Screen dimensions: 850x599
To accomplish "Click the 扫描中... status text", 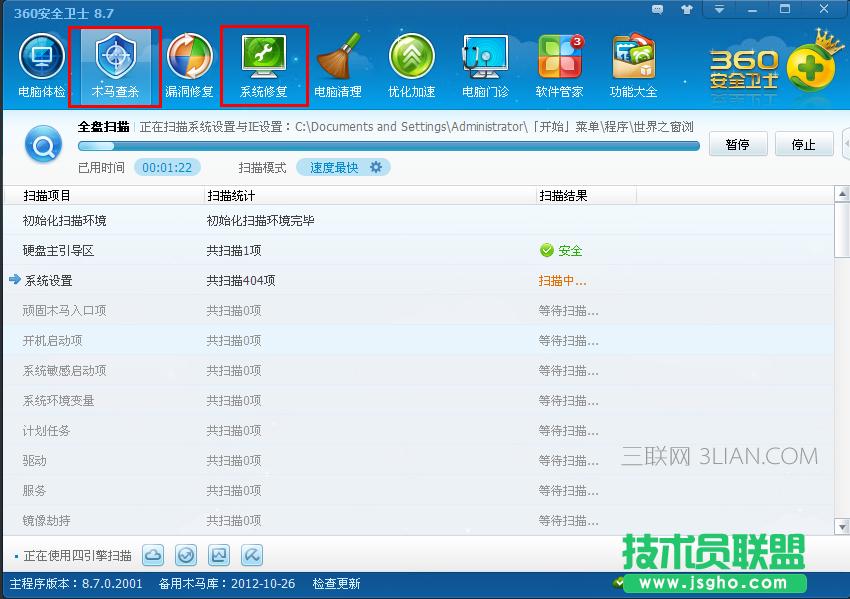I will (562, 280).
